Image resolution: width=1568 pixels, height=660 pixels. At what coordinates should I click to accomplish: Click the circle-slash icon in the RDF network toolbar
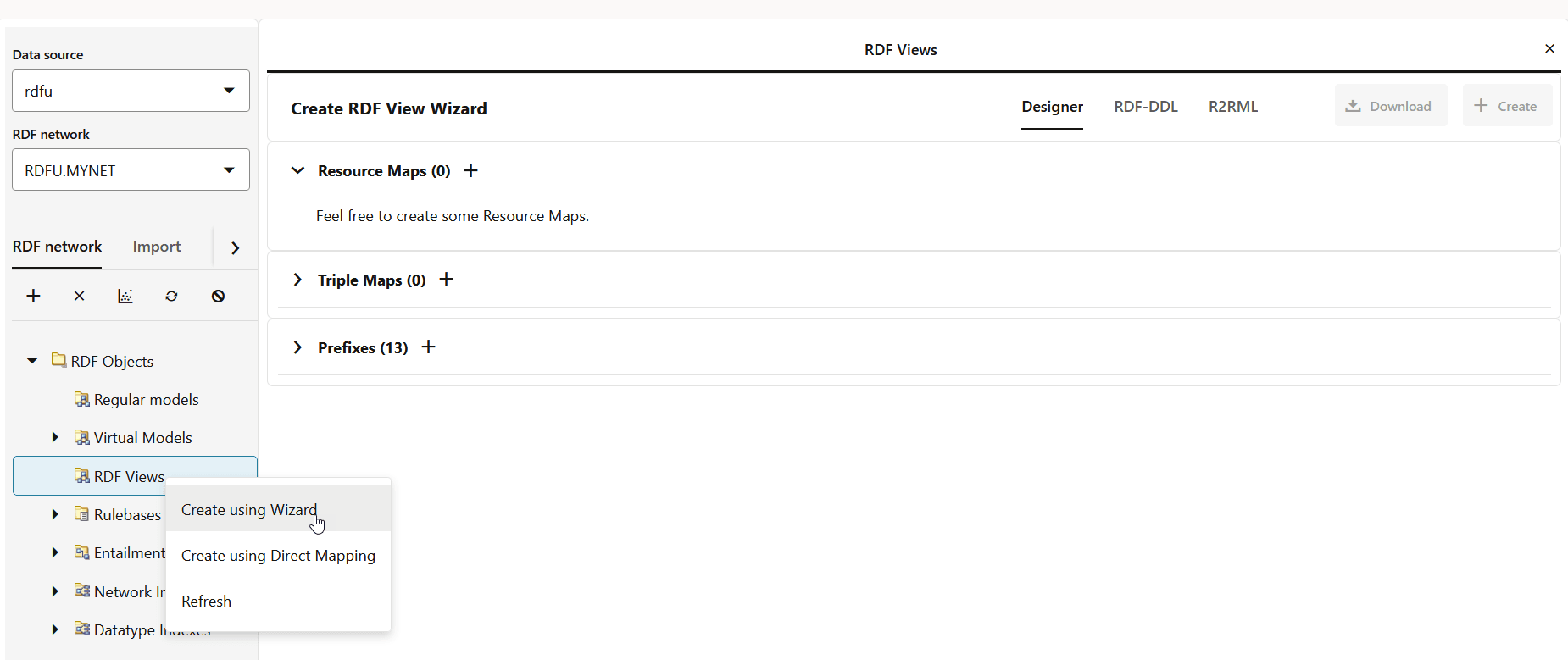pos(219,296)
